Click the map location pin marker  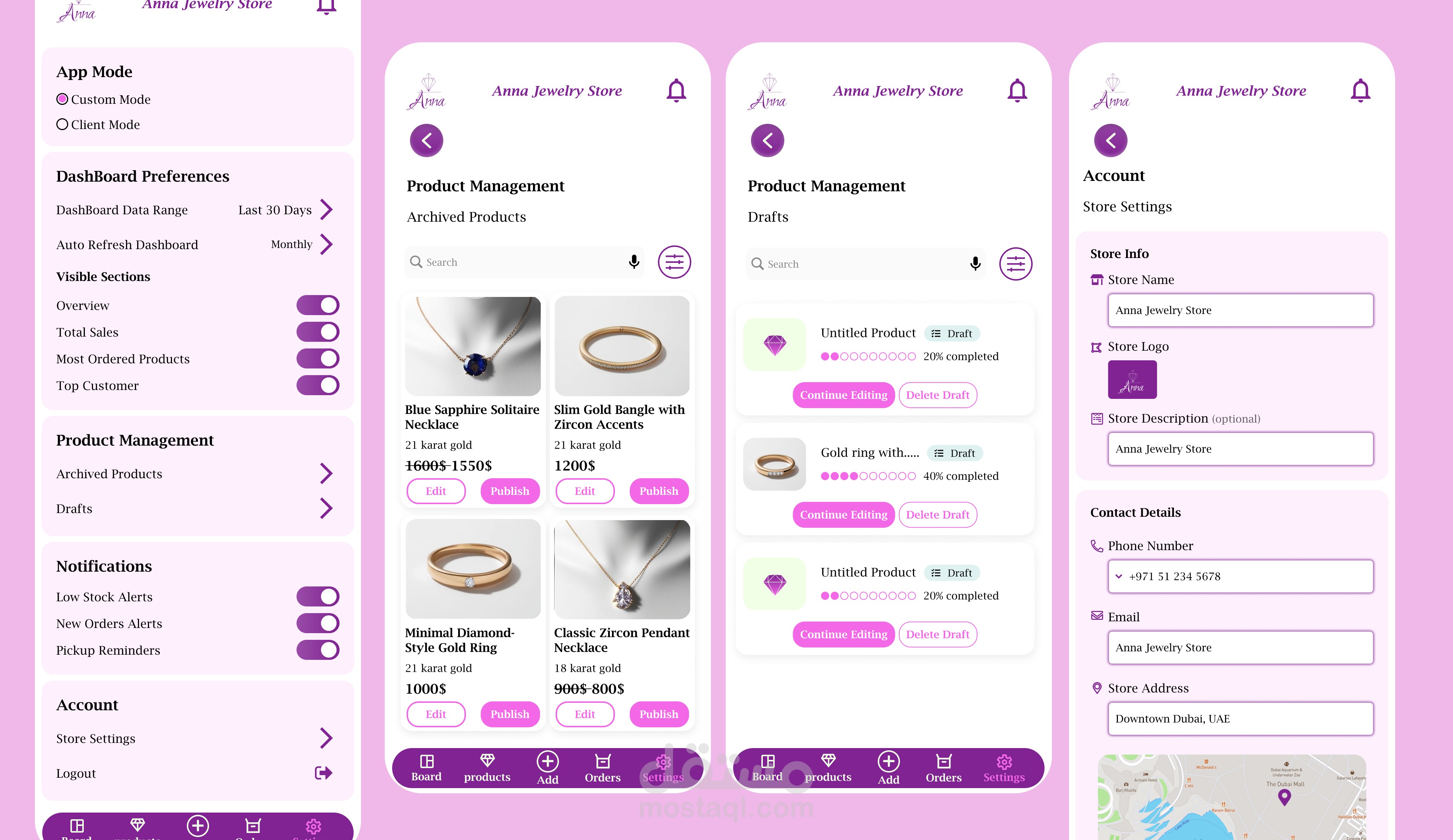[x=1284, y=797]
